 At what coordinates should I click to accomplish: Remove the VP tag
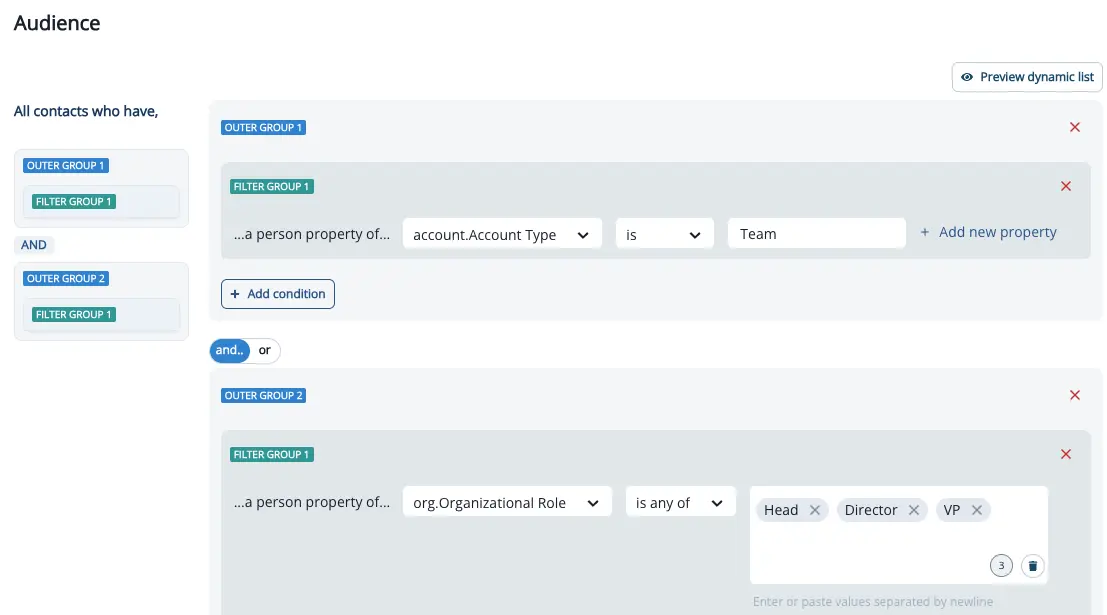tap(978, 509)
